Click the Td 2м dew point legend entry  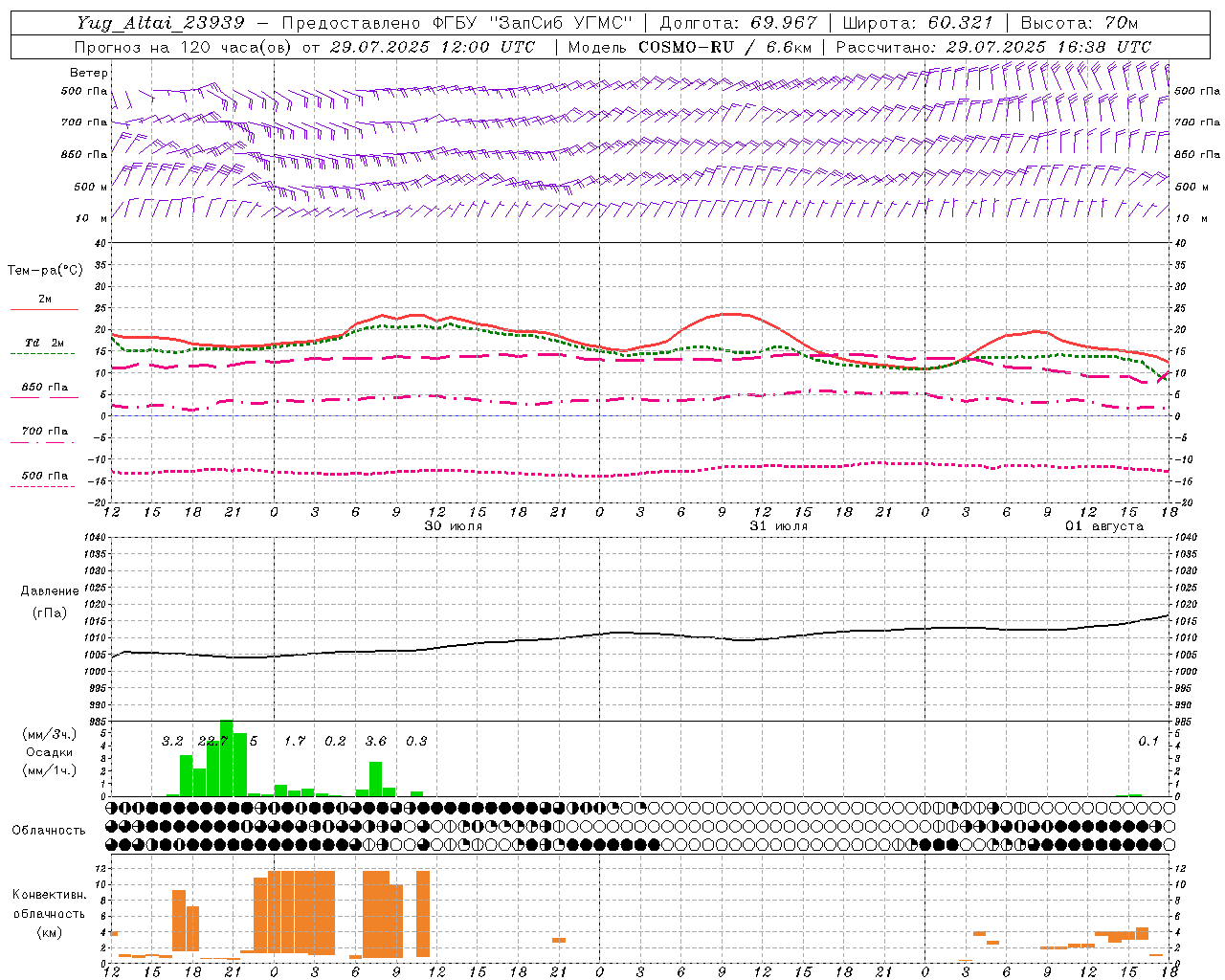coord(45,343)
